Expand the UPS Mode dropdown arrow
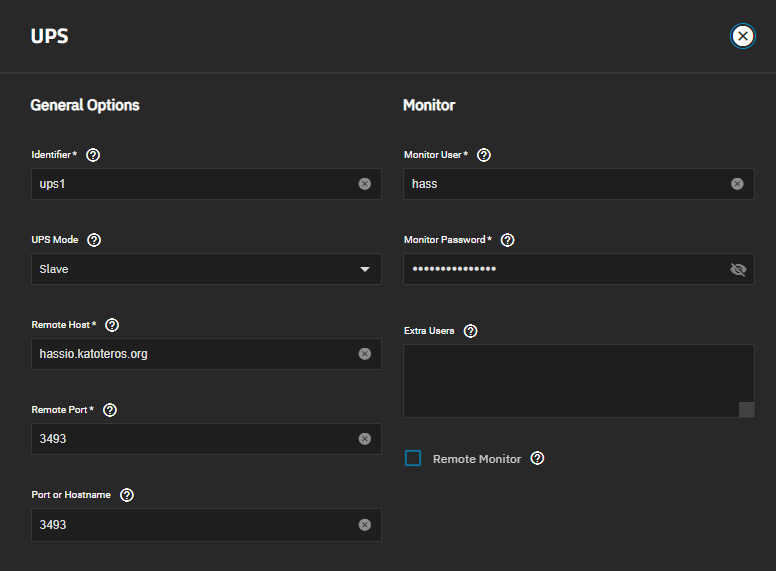776x571 pixels. [x=365, y=269]
